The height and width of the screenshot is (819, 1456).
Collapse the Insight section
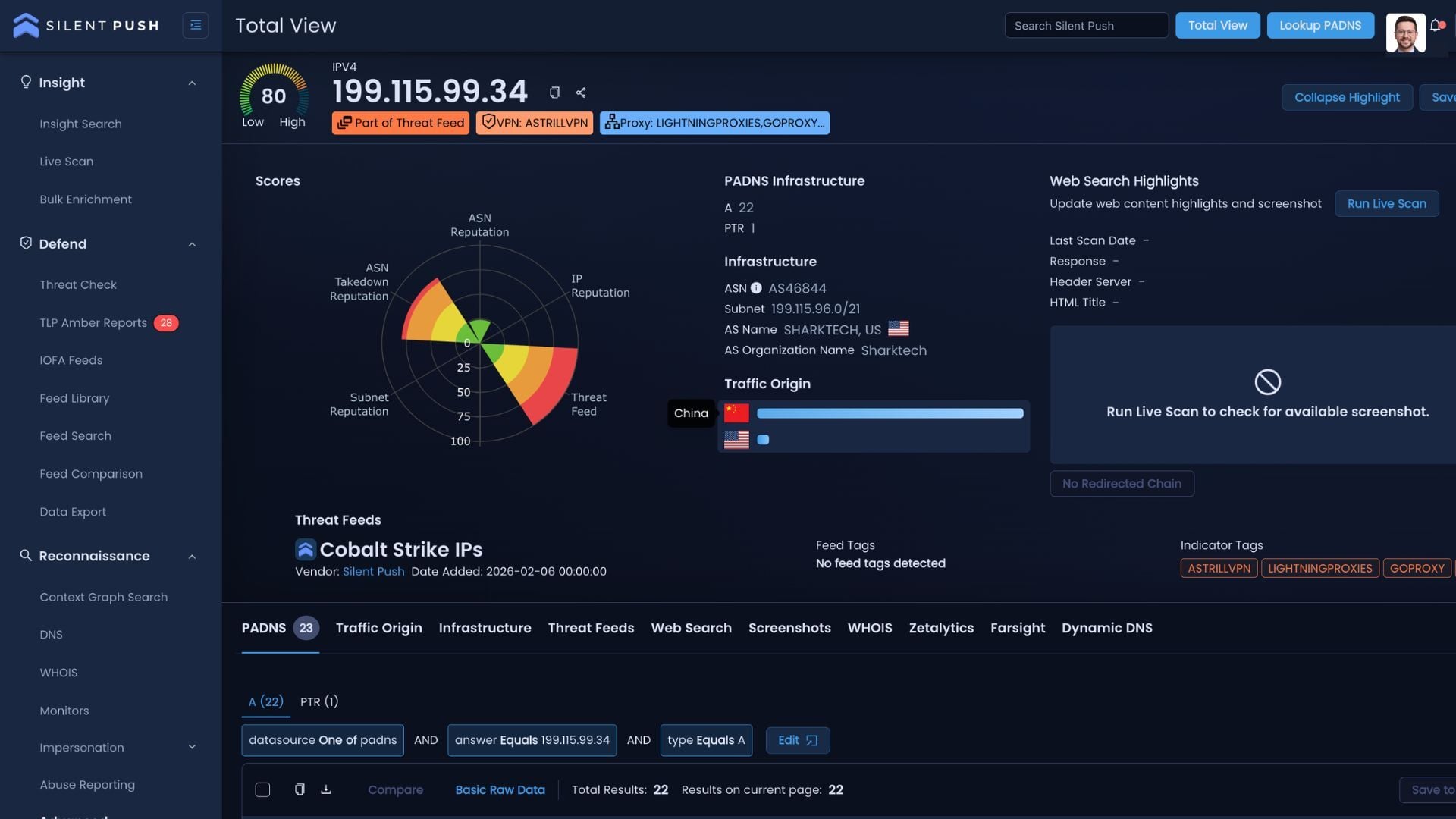point(192,83)
